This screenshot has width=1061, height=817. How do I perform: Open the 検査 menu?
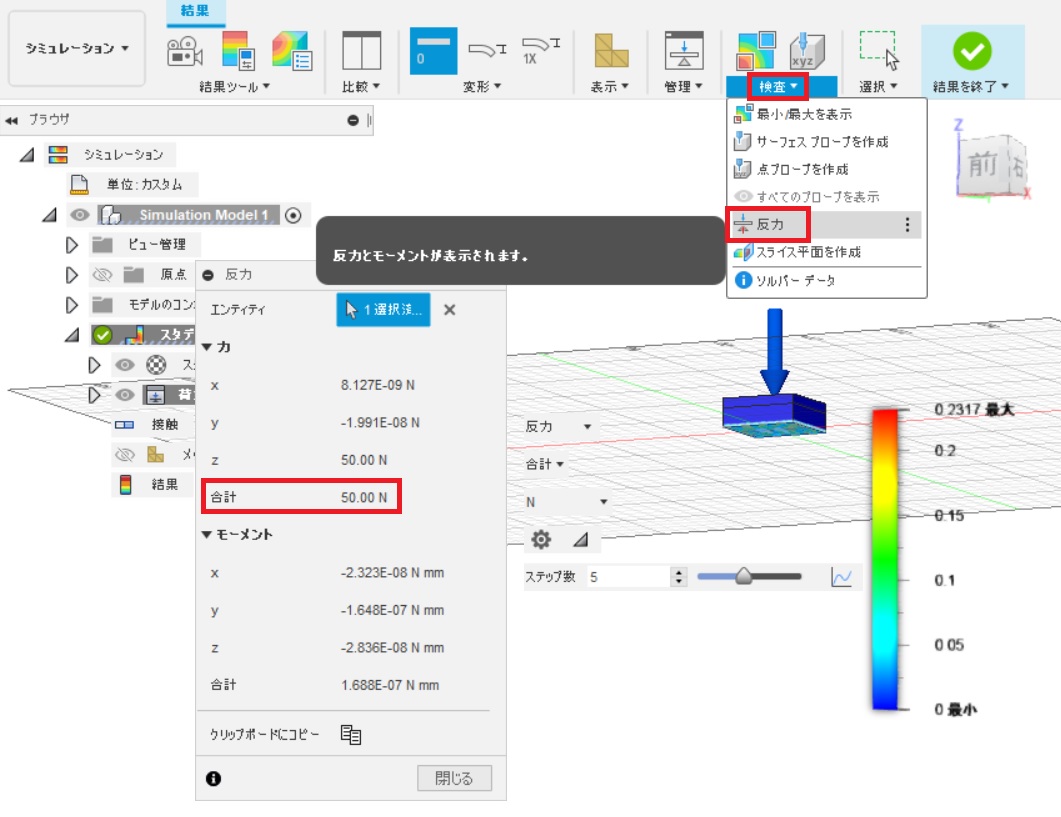pyautogui.click(x=778, y=87)
